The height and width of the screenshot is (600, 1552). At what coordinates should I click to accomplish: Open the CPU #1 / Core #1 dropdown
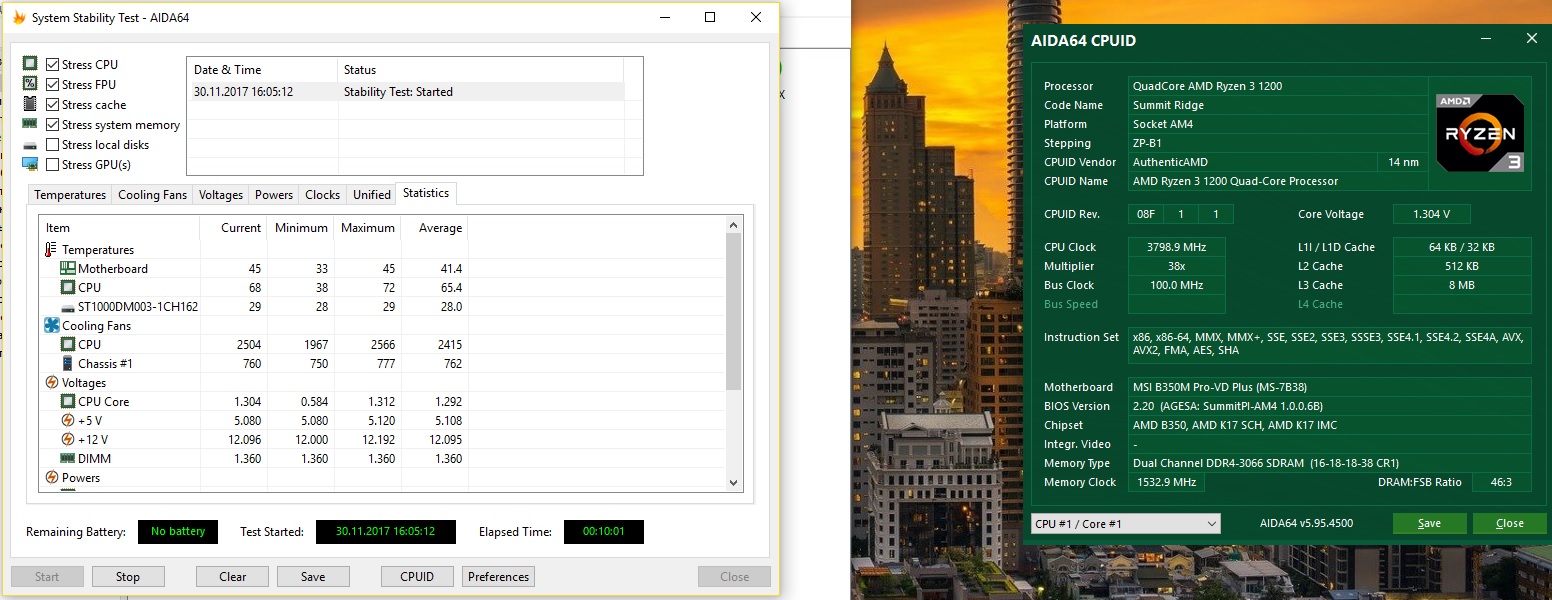tap(1125, 523)
